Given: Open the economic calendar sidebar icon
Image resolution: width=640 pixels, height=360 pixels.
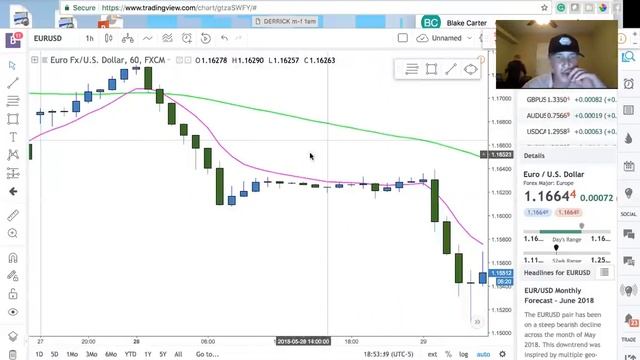Looking at the screenshot, I should [x=629, y=166].
